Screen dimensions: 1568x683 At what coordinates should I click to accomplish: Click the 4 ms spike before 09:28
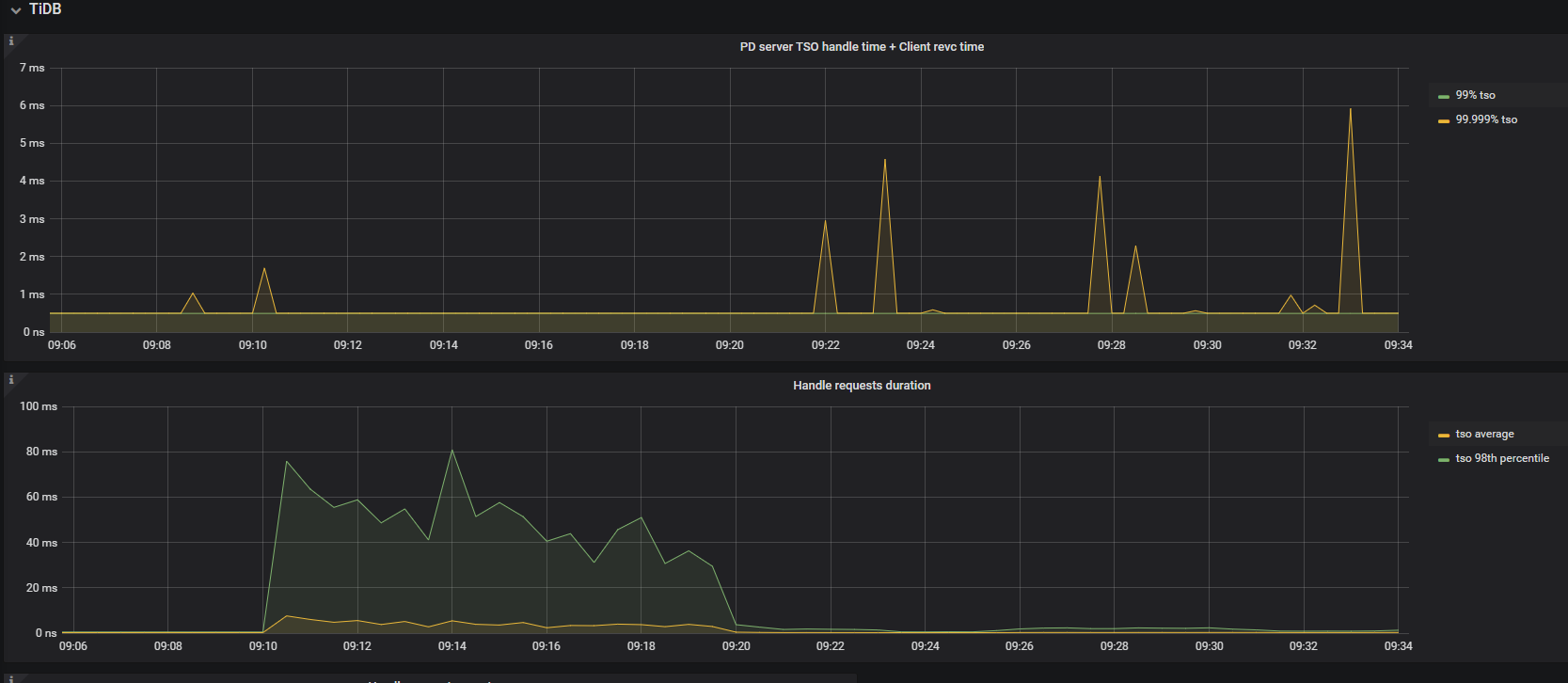pyautogui.click(x=1099, y=178)
